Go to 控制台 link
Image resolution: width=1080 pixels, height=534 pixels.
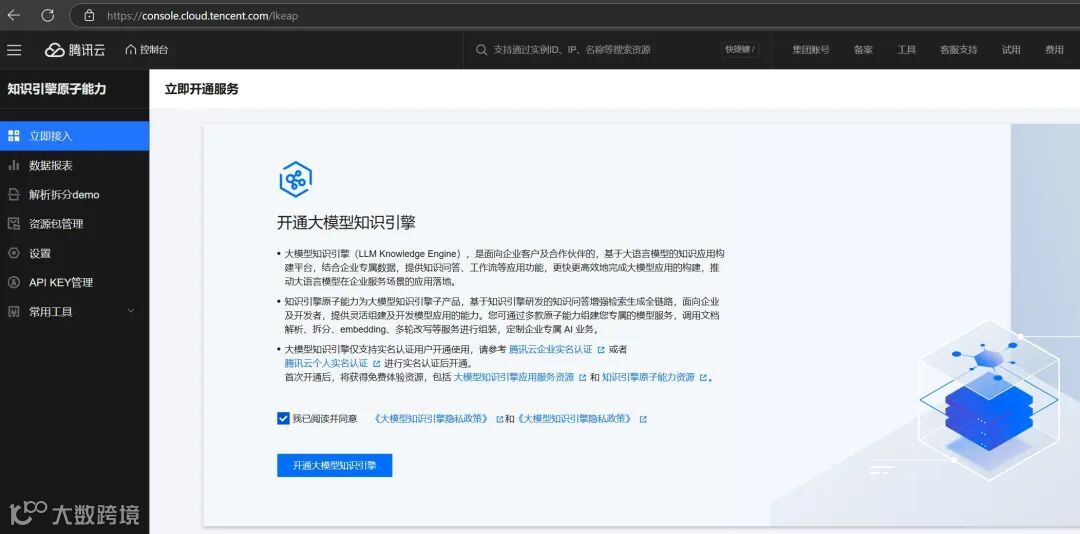[154, 50]
